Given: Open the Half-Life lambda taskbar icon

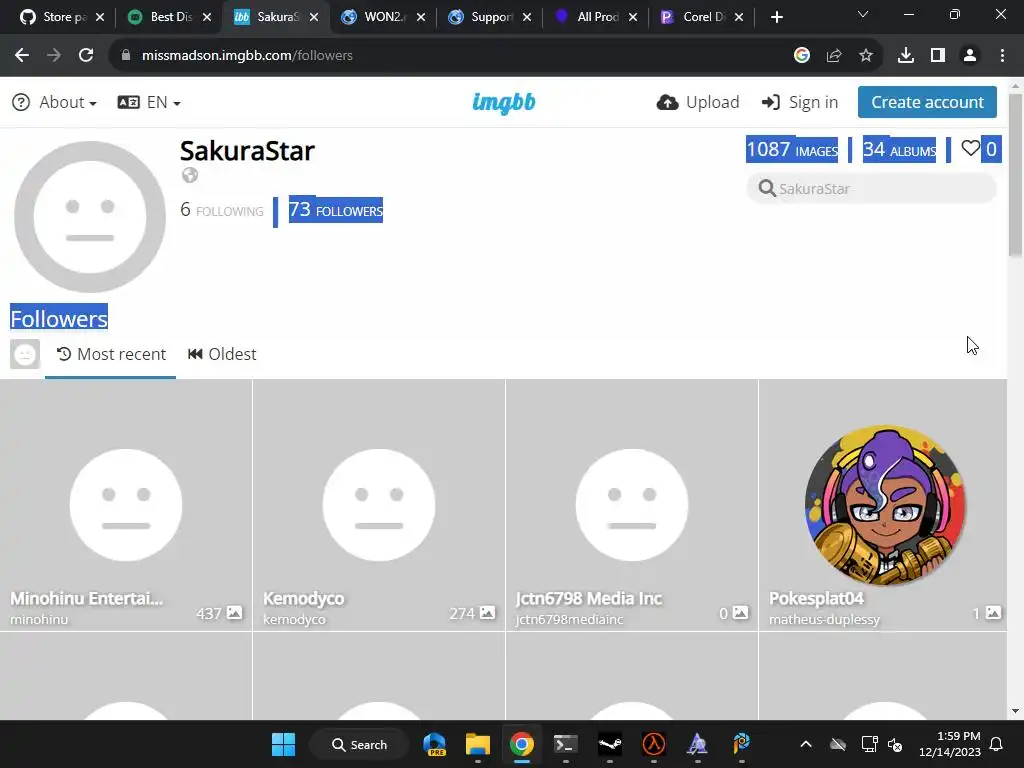Looking at the screenshot, I should tap(654, 744).
